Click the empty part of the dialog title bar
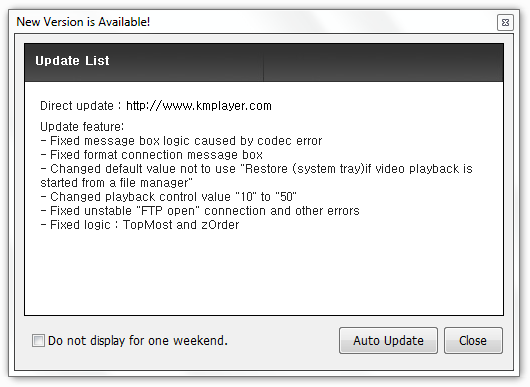 coord(321,22)
